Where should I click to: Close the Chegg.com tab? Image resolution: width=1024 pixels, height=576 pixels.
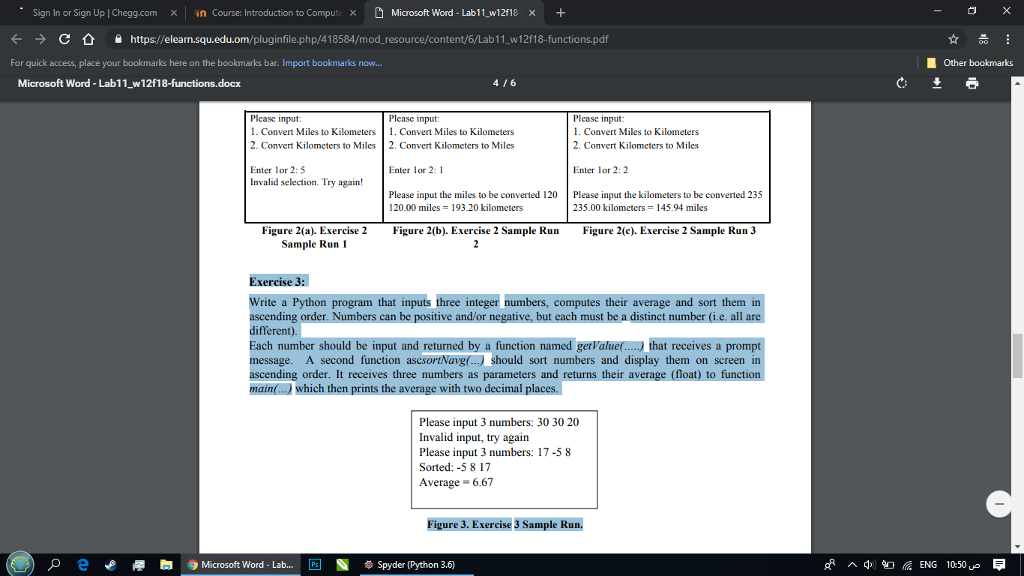174,12
